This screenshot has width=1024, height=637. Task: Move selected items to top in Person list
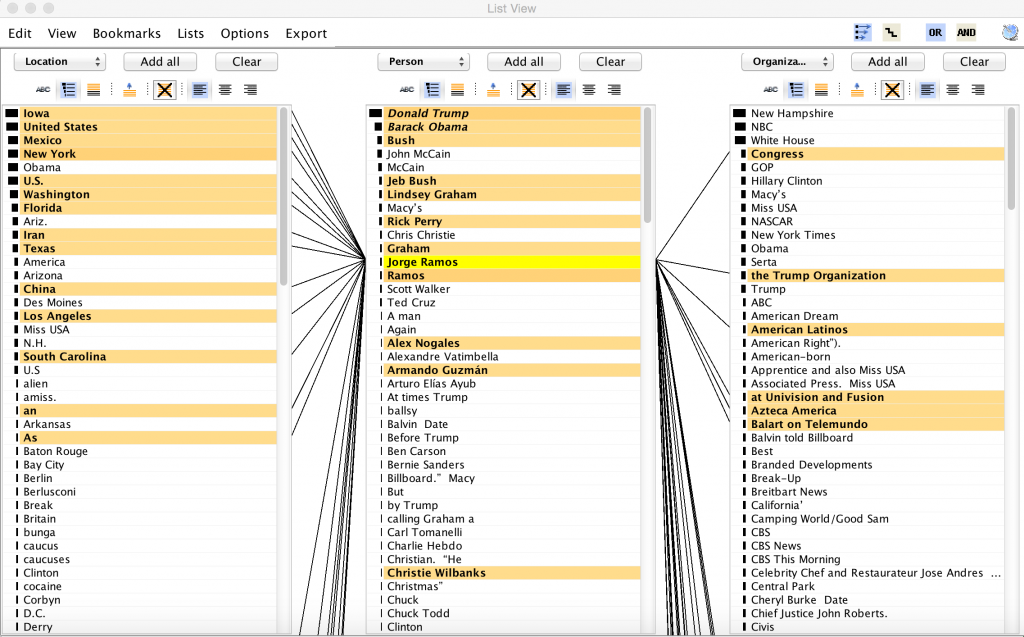[x=493, y=90]
